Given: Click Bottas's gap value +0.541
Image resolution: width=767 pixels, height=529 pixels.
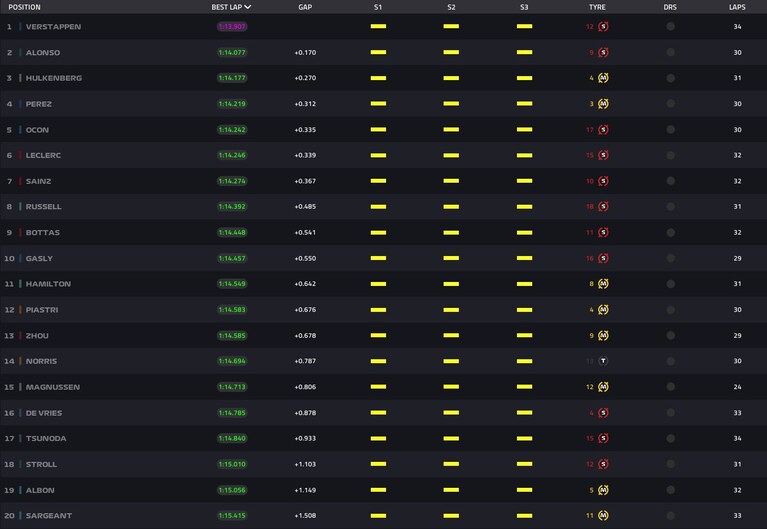Looking at the screenshot, I should 305,232.
